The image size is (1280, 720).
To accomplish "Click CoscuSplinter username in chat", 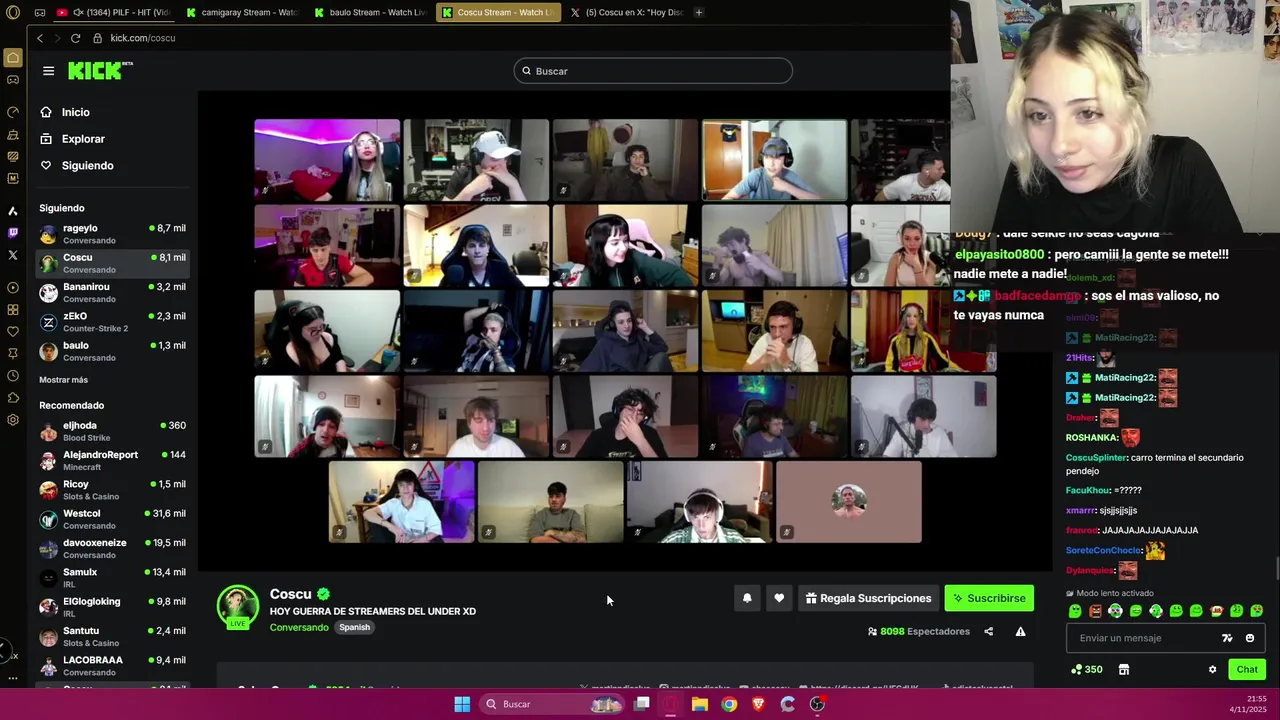I will (x=1096, y=458).
